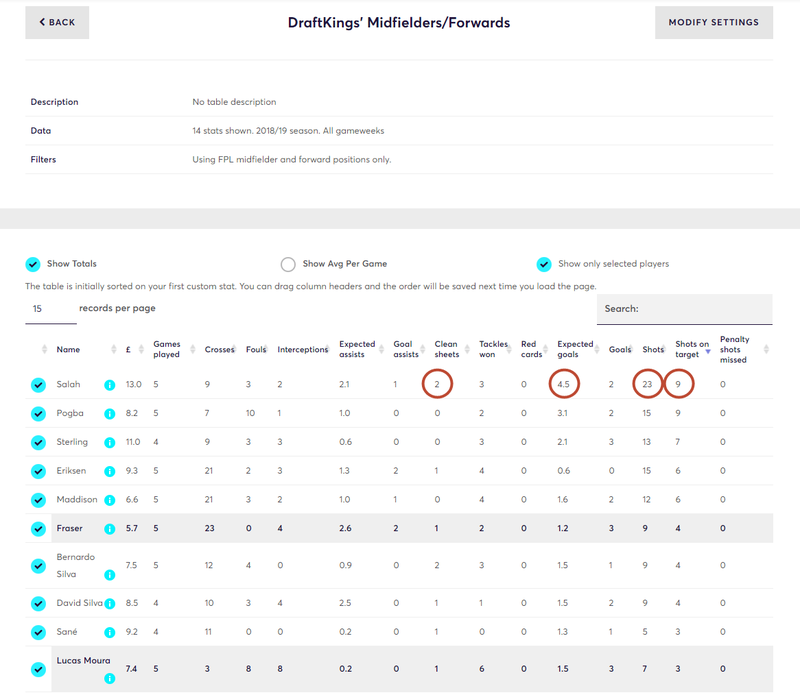The image size is (800, 695).
Task: Select the player name Sterling
Action: pos(72,442)
